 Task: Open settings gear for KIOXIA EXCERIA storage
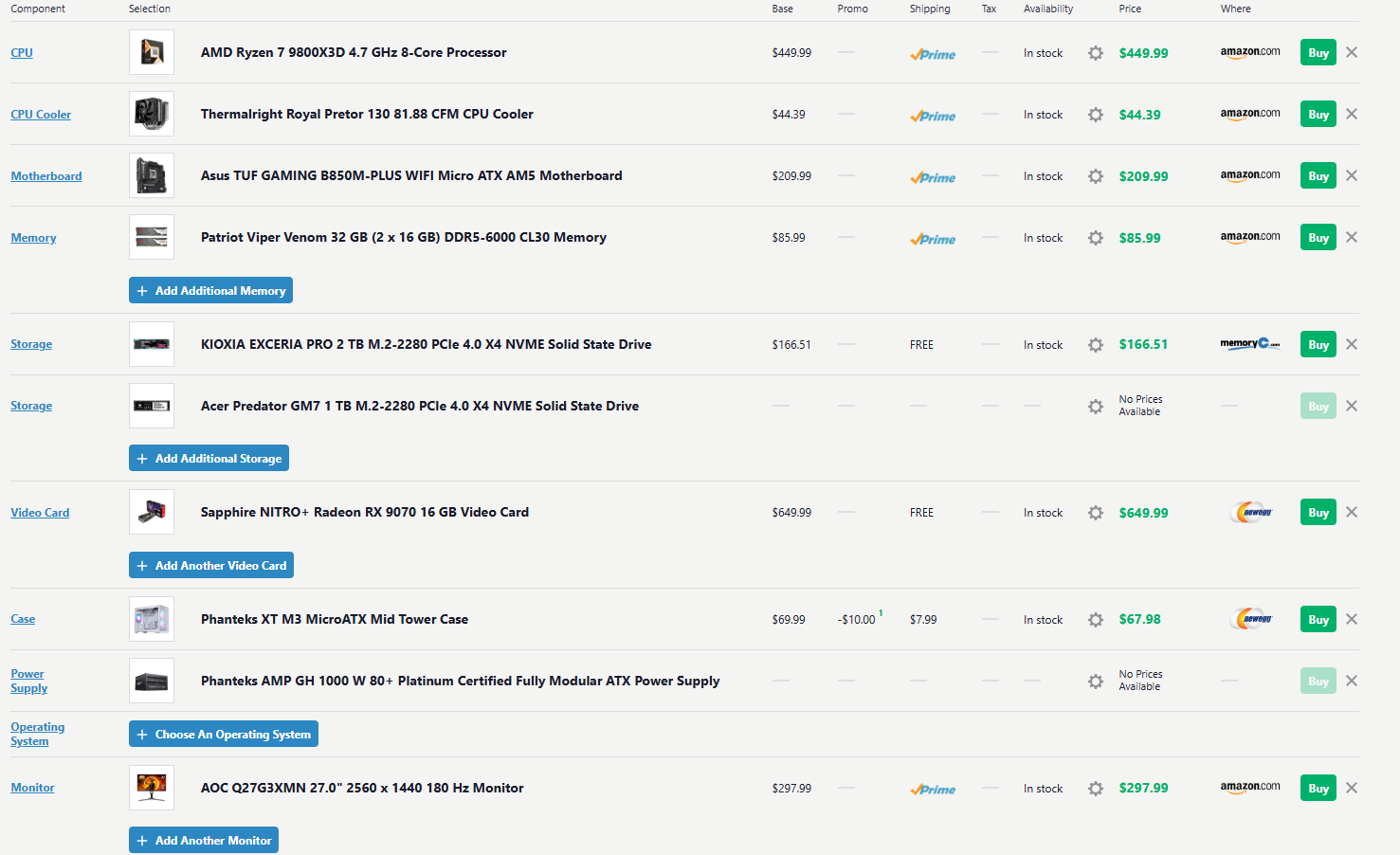tap(1096, 345)
